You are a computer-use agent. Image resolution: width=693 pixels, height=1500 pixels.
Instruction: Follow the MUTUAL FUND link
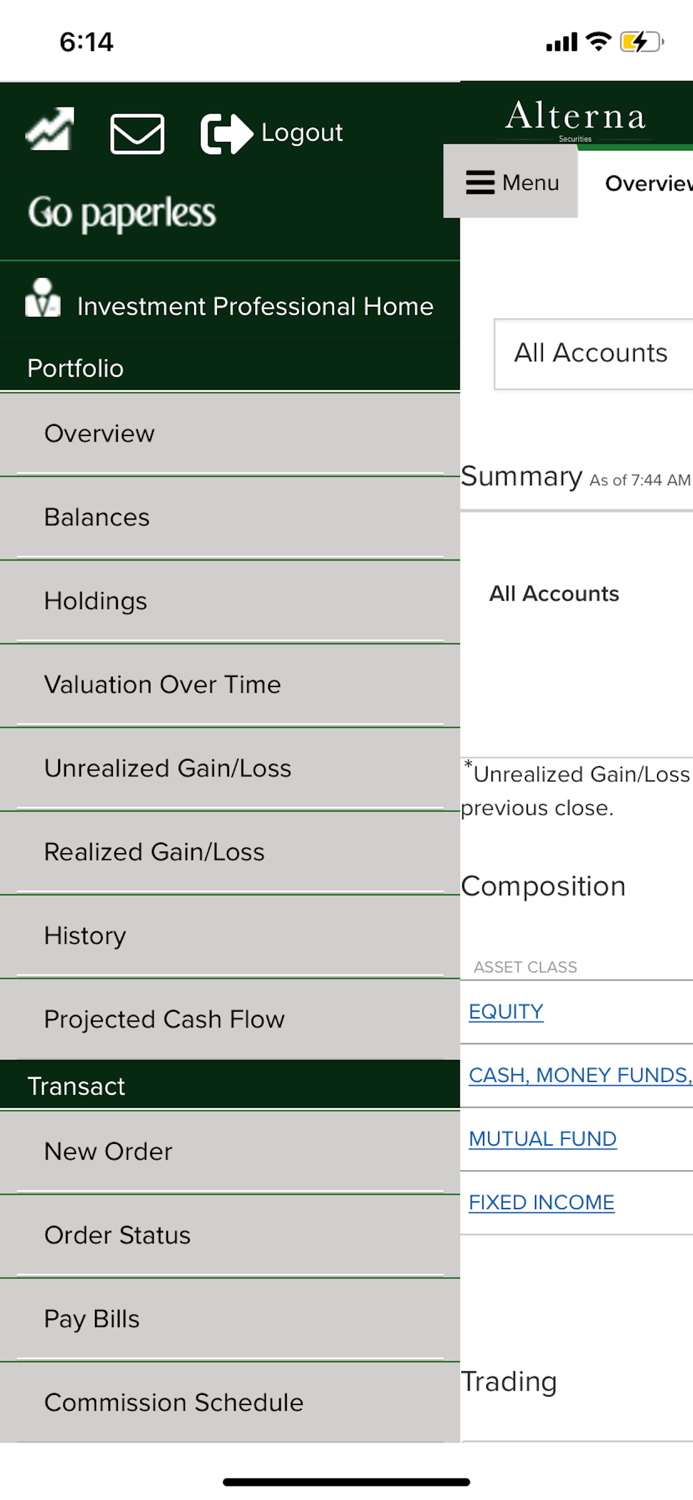coord(542,1138)
